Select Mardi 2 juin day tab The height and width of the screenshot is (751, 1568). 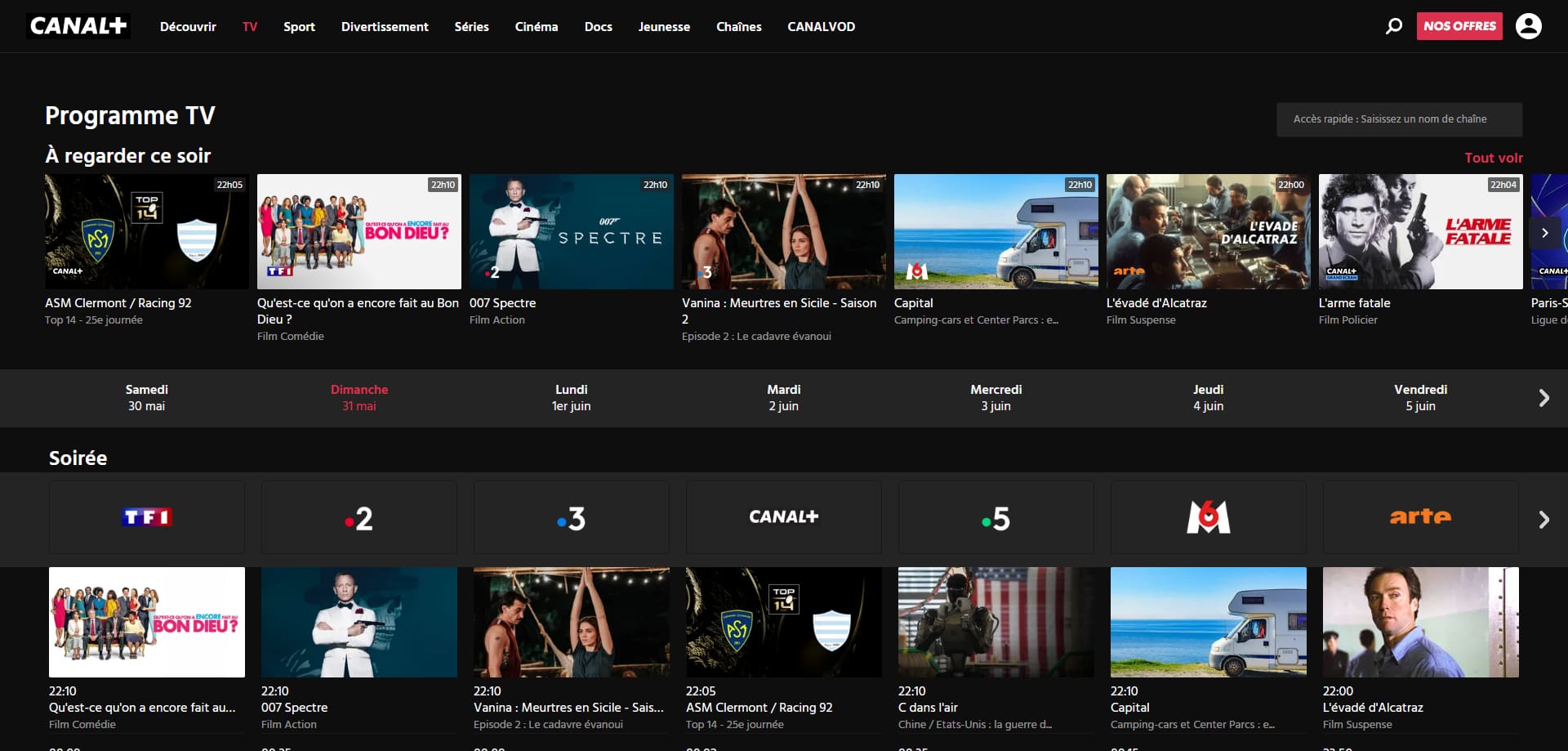pos(784,398)
